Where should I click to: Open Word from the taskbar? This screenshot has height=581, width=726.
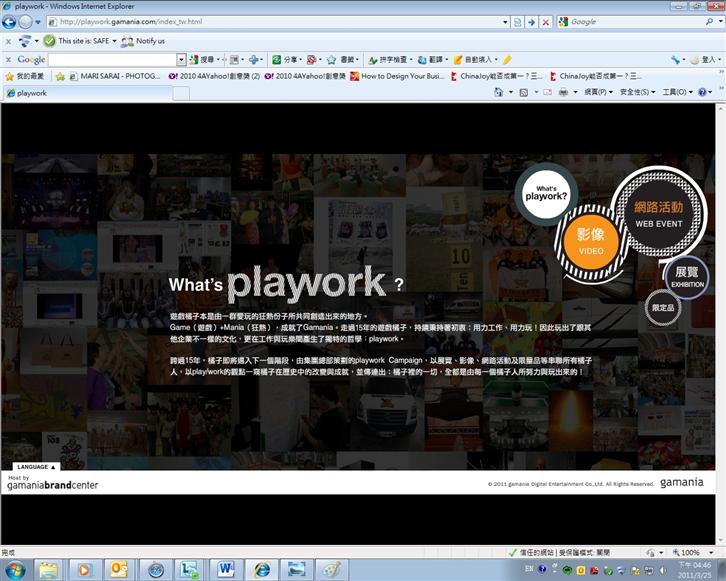[225, 570]
